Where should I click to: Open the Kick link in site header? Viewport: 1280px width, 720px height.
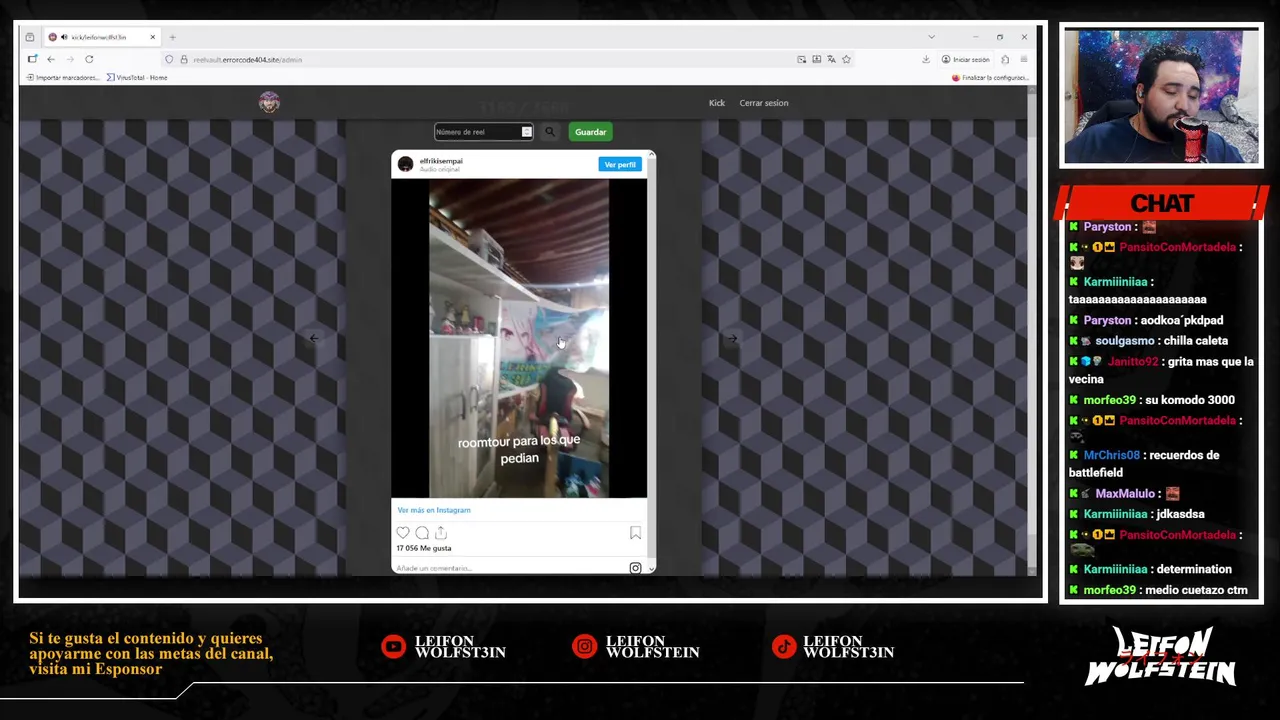717,103
